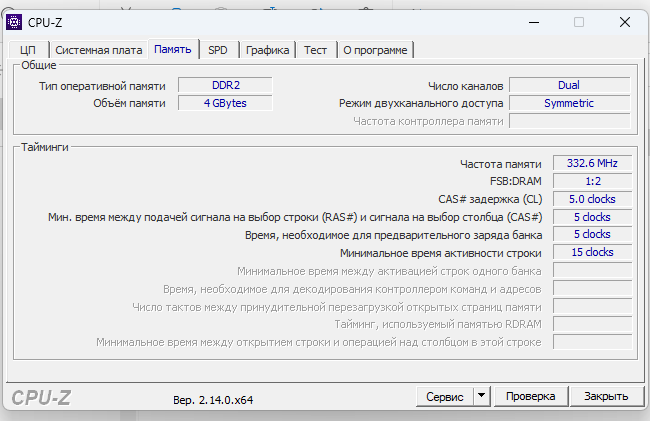Select the Память tab
This screenshot has width=650, height=421.
tap(173, 49)
